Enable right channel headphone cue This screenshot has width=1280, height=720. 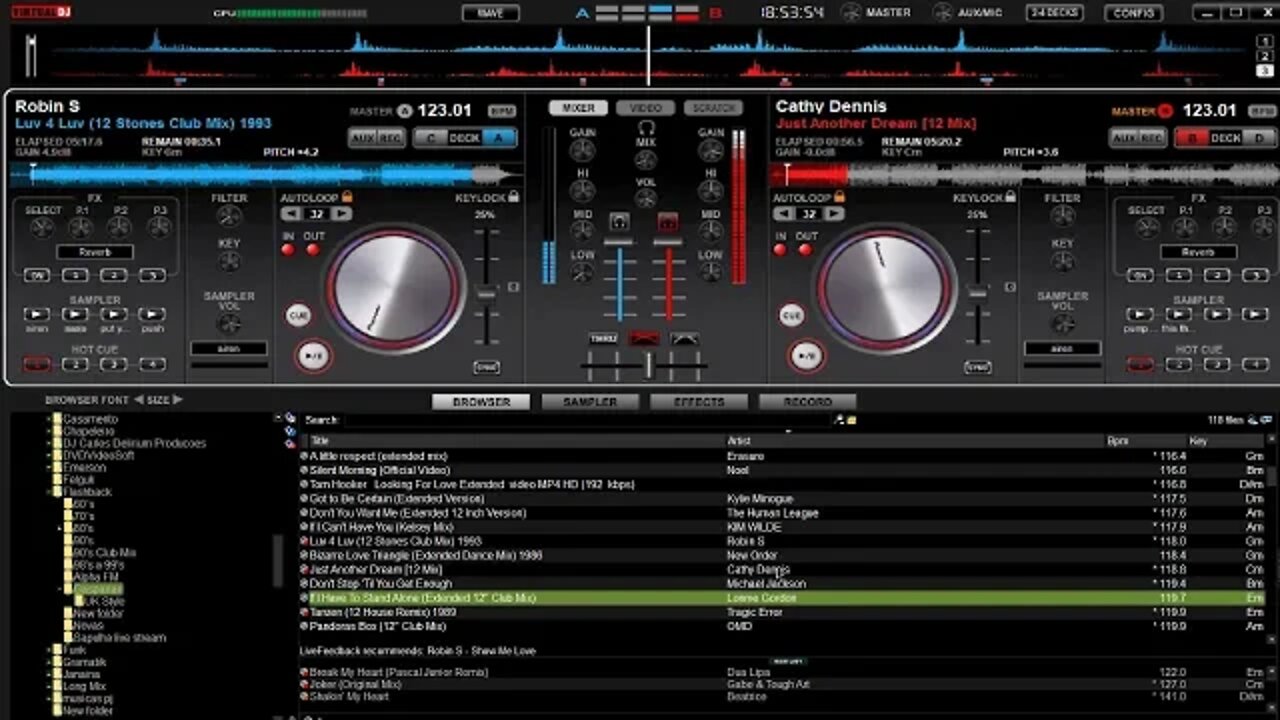pos(668,222)
